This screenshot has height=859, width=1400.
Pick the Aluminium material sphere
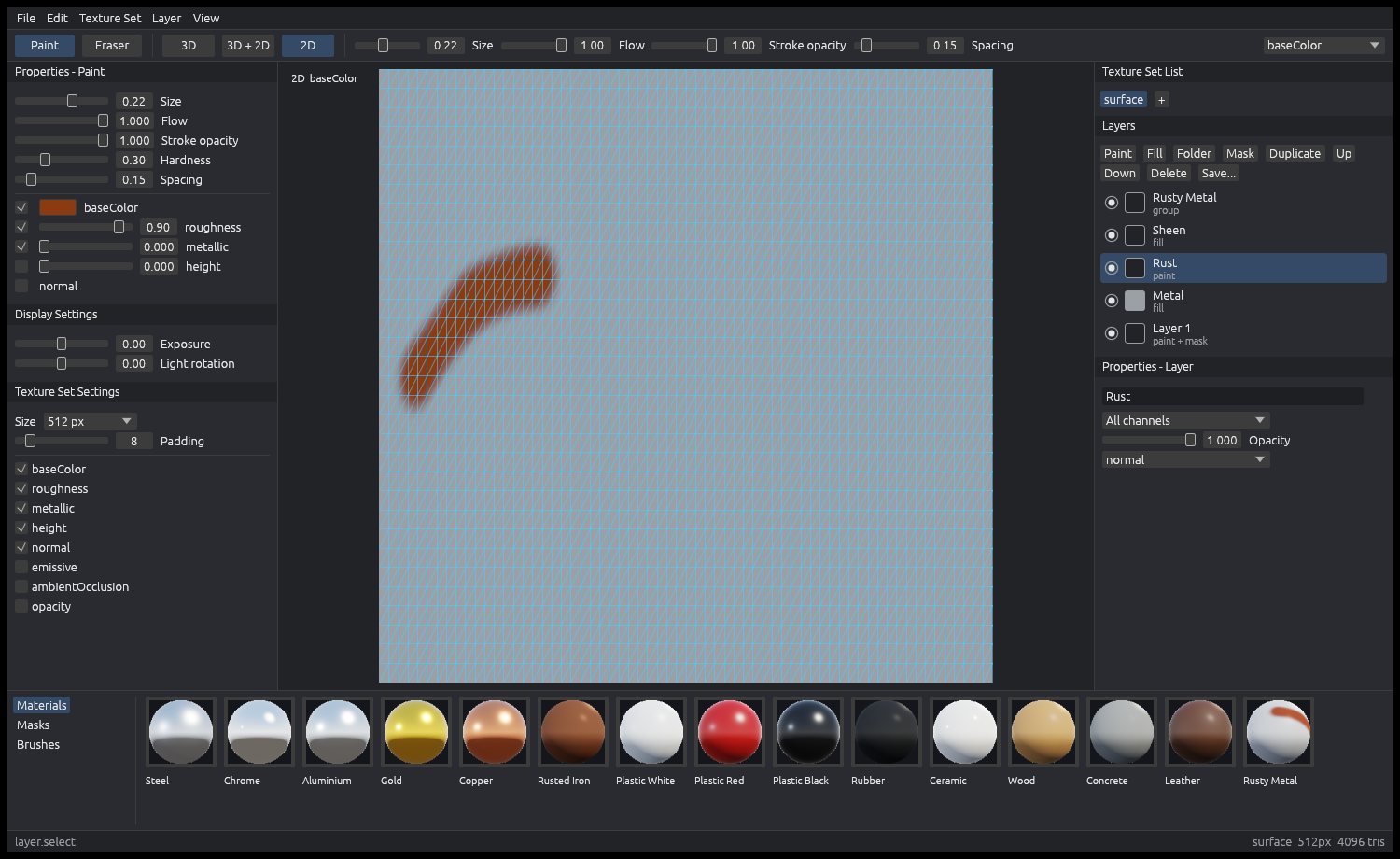338,732
